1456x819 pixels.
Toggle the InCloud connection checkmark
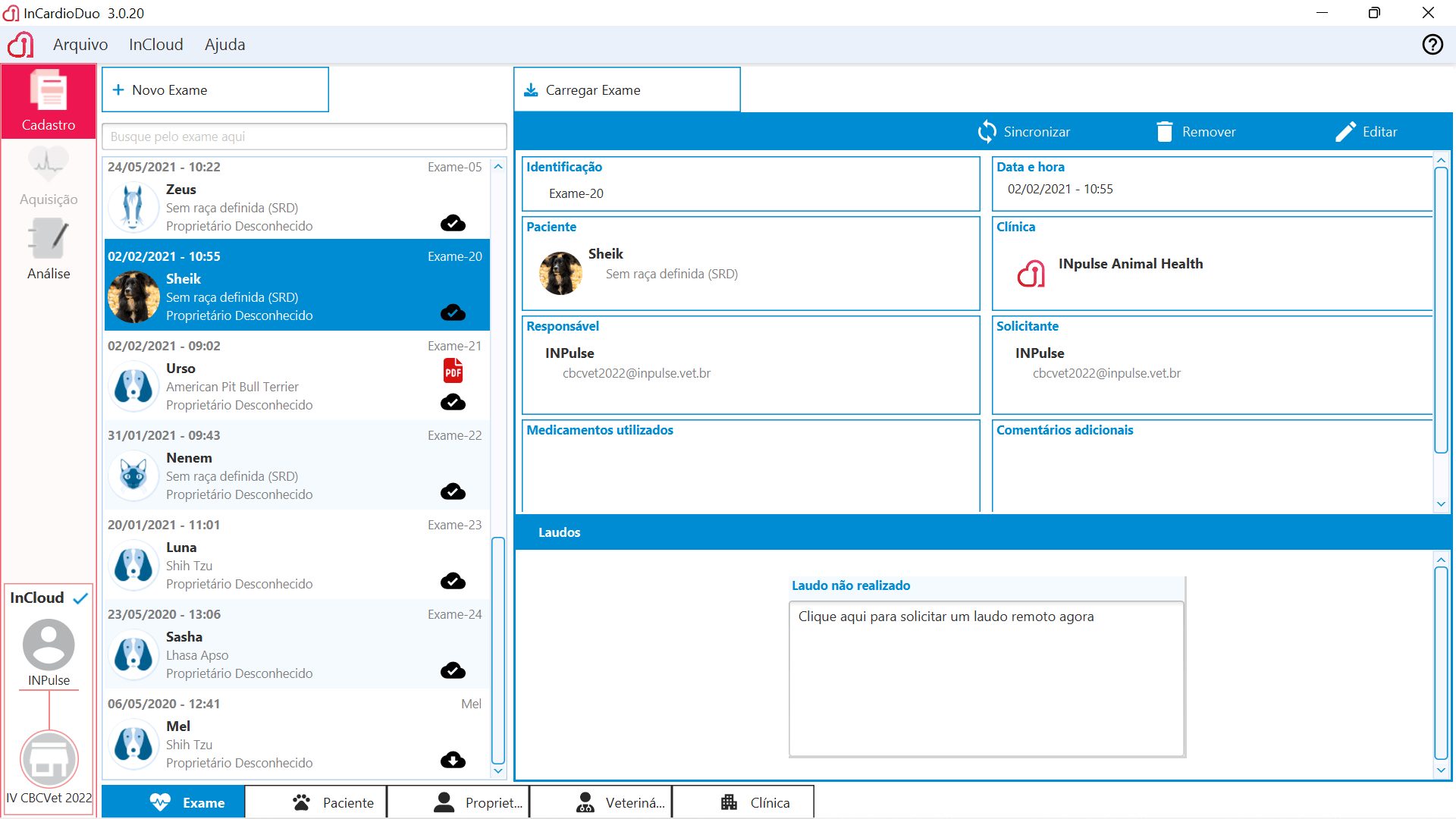[x=80, y=598]
